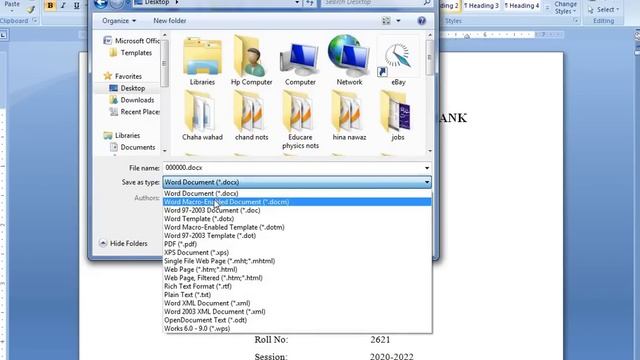This screenshot has width=640, height=360.
Task: Open Documents library in navigation pane
Action: click(133, 147)
